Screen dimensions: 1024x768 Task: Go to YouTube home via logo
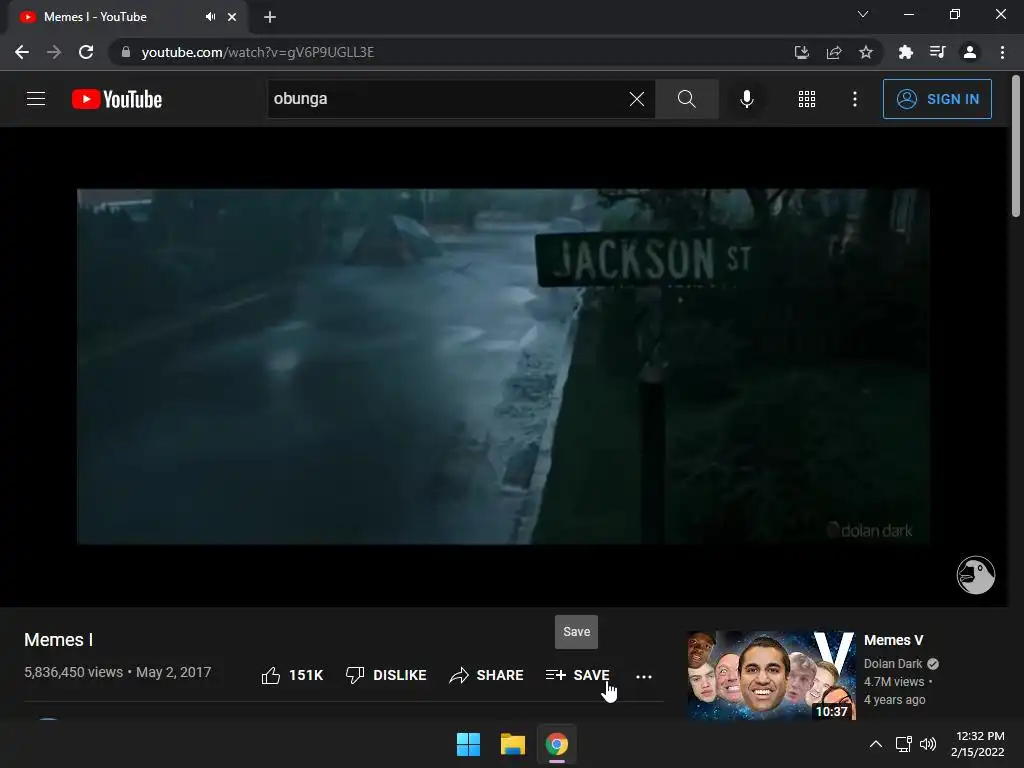point(117,99)
